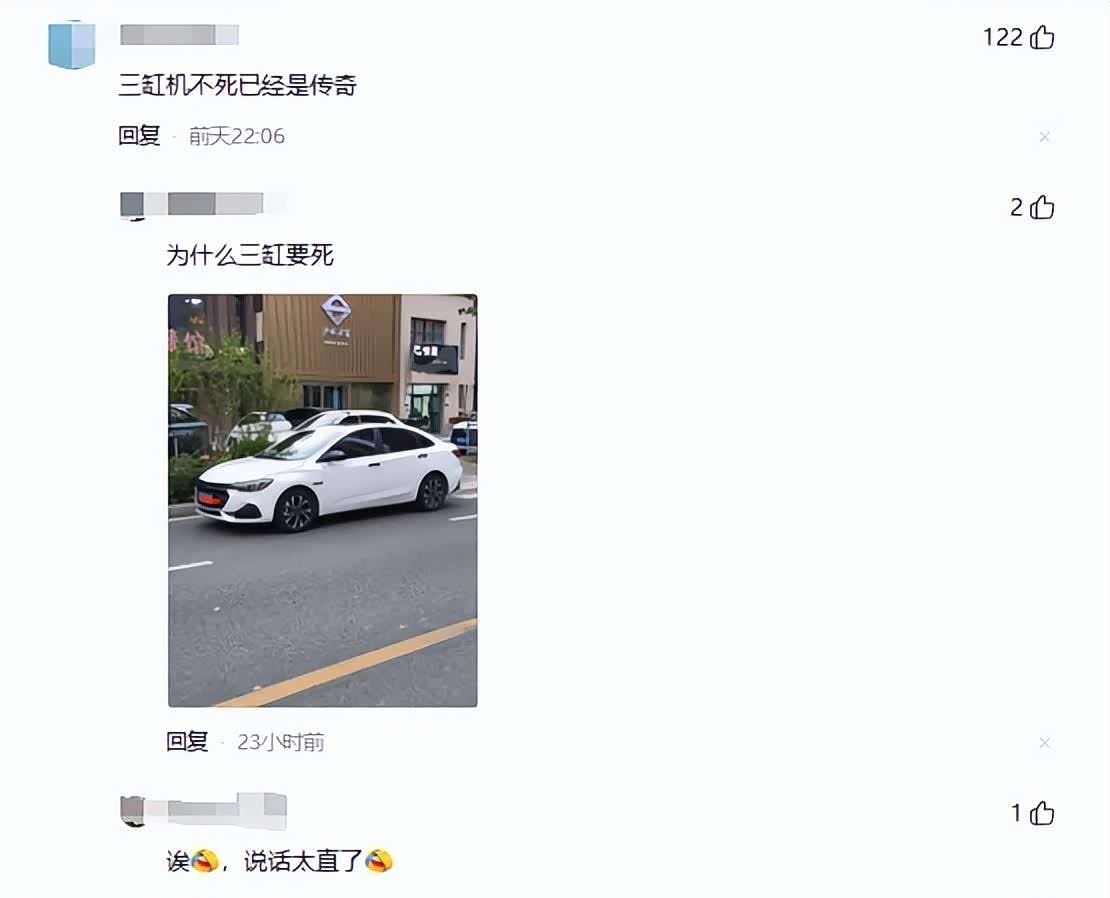1110x898 pixels.
Task: Open top commenter's blue avatar
Action: pyautogui.click(x=71, y=45)
